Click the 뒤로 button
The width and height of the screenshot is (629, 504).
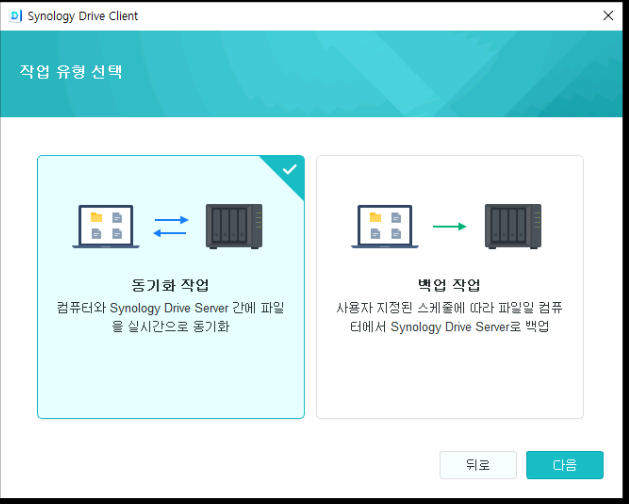(x=478, y=465)
